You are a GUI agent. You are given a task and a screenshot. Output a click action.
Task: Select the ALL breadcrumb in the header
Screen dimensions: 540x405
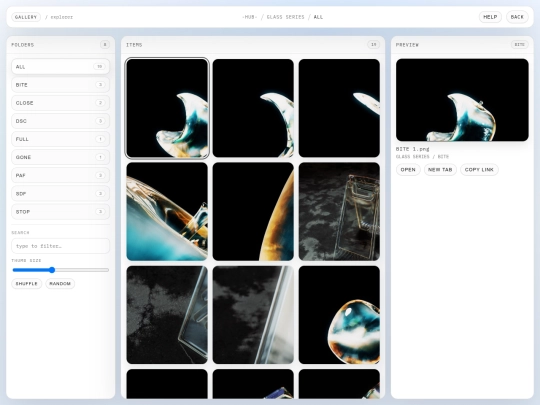[x=318, y=17]
